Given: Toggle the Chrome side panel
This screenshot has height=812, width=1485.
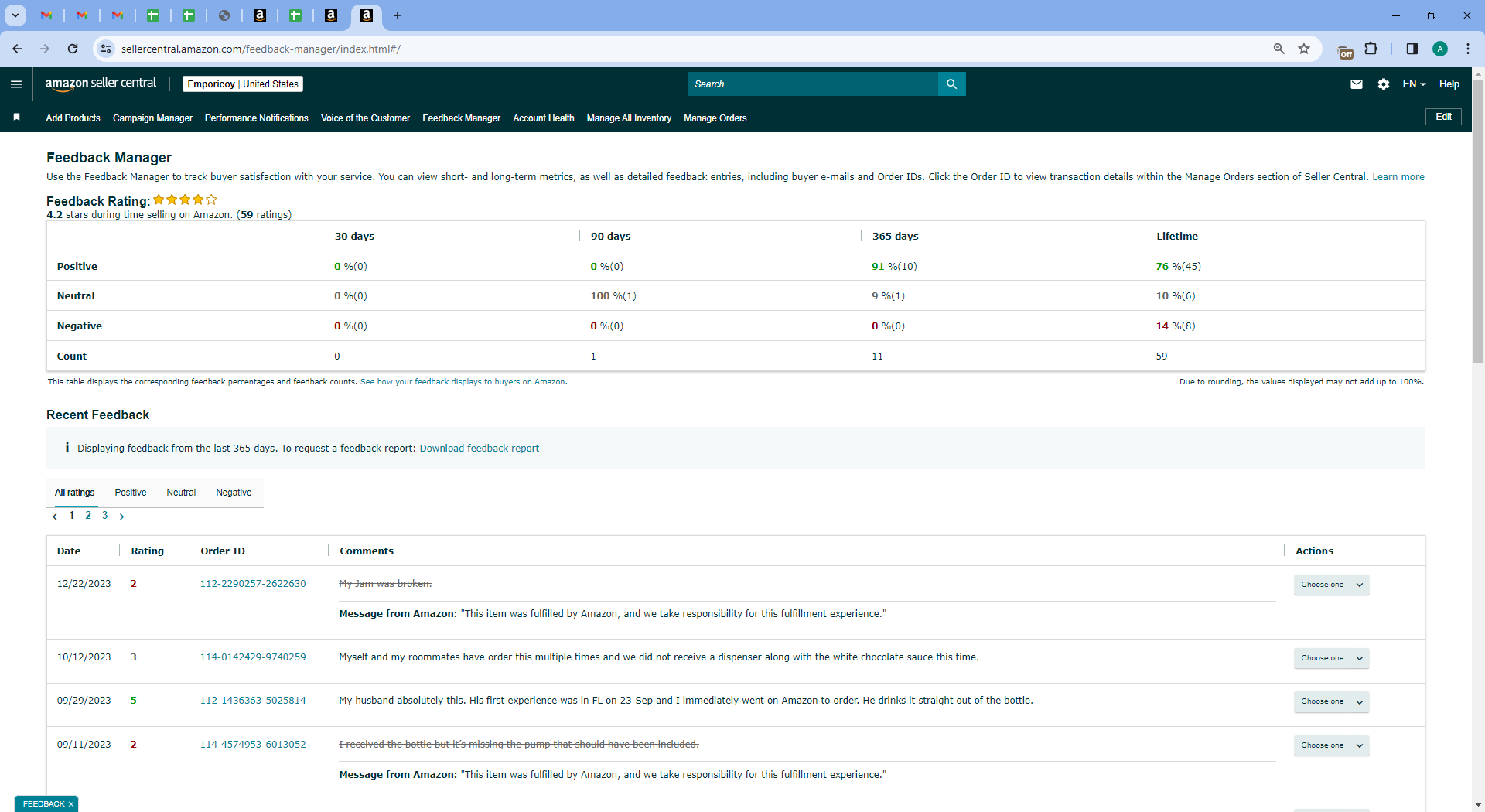Looking at the screenshot, I should [x=1412, y=49].
